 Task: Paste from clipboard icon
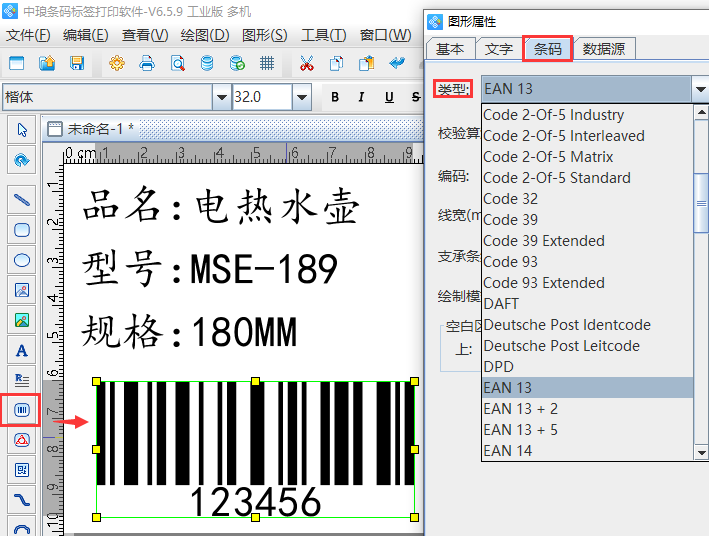click(367, 63)
